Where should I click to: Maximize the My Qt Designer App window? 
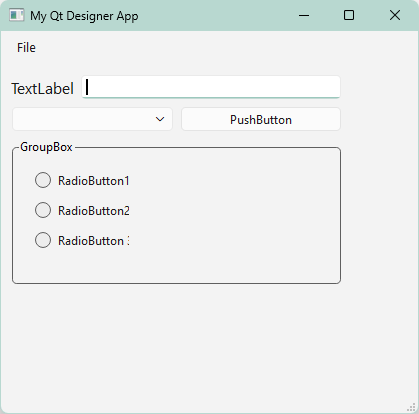[x=349, y=15]
